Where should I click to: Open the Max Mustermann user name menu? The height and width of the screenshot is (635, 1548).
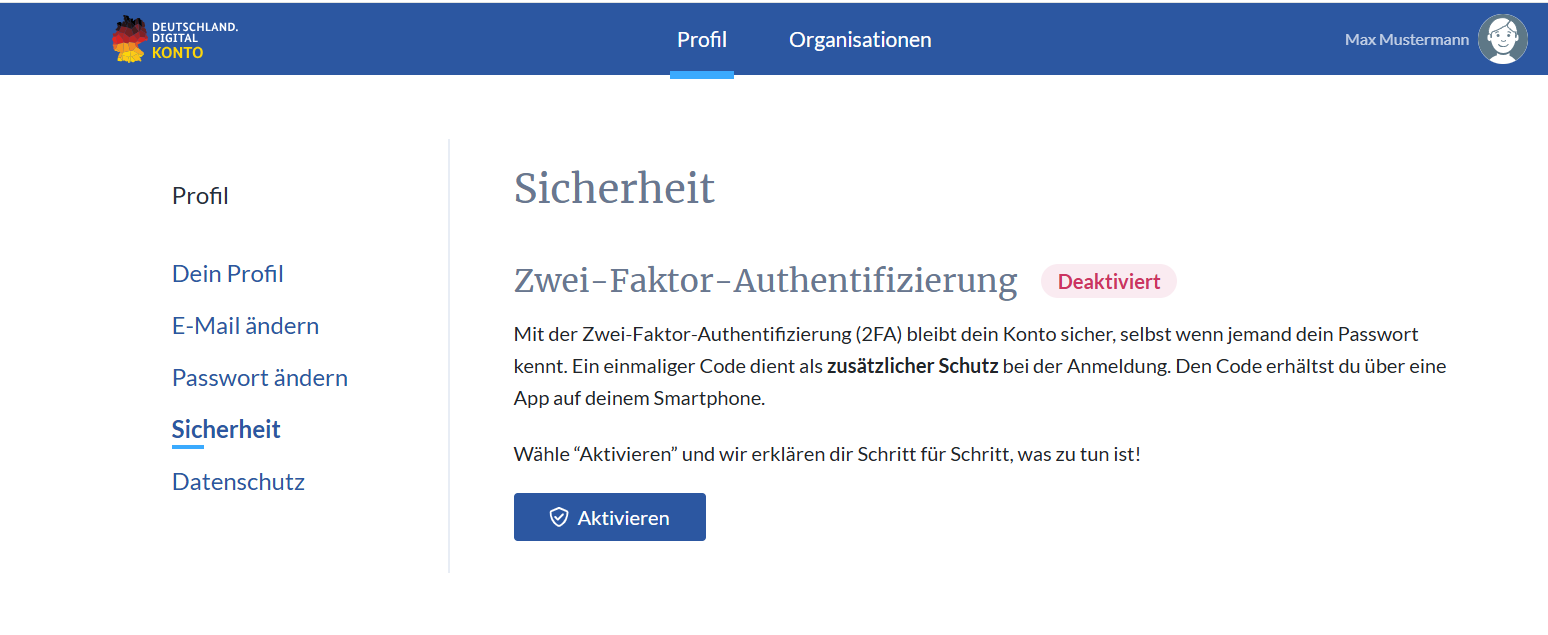click(x=1407, y=40)
